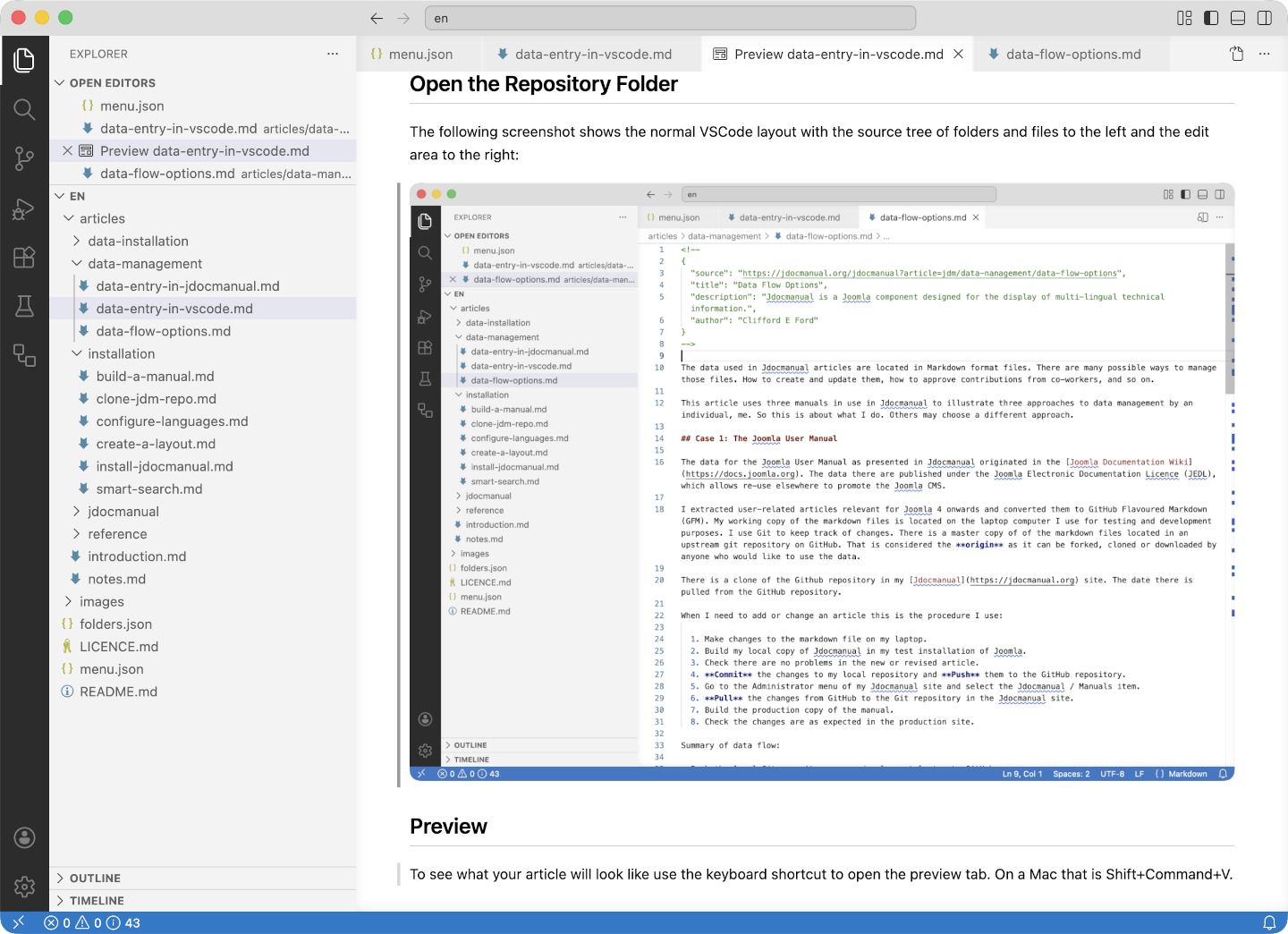Switch to the menu.json tab
The width and height of the screenshot is (1288, 934).
[x=419, y=54]
